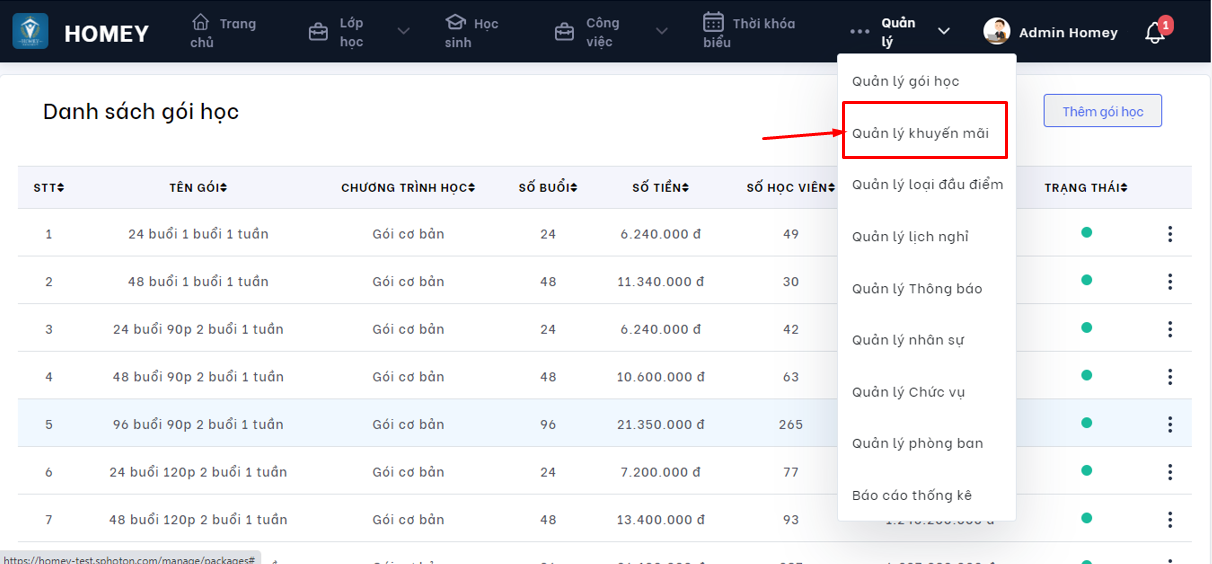Screen dimensions: 1212x564
Task: Click the Học sinh graduation cap icon
Action: tap(455, 22)
